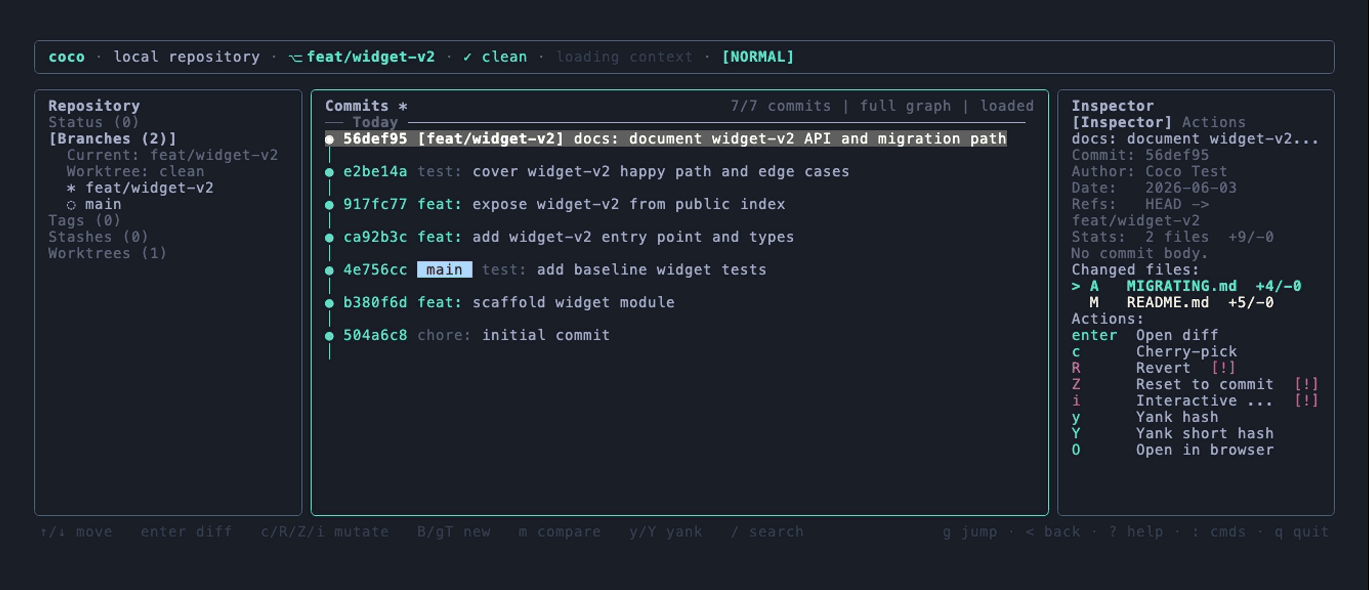The width and height of the screenshot is (1369, 590).
Task: Select commit 504a6c8 initial commit row
Action: 468,335
